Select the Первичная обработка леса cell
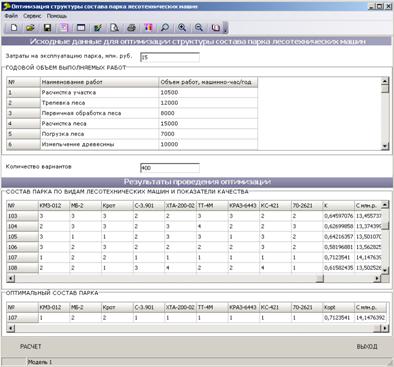This screenshot has height=367, width=394. (x=99, y=113)
